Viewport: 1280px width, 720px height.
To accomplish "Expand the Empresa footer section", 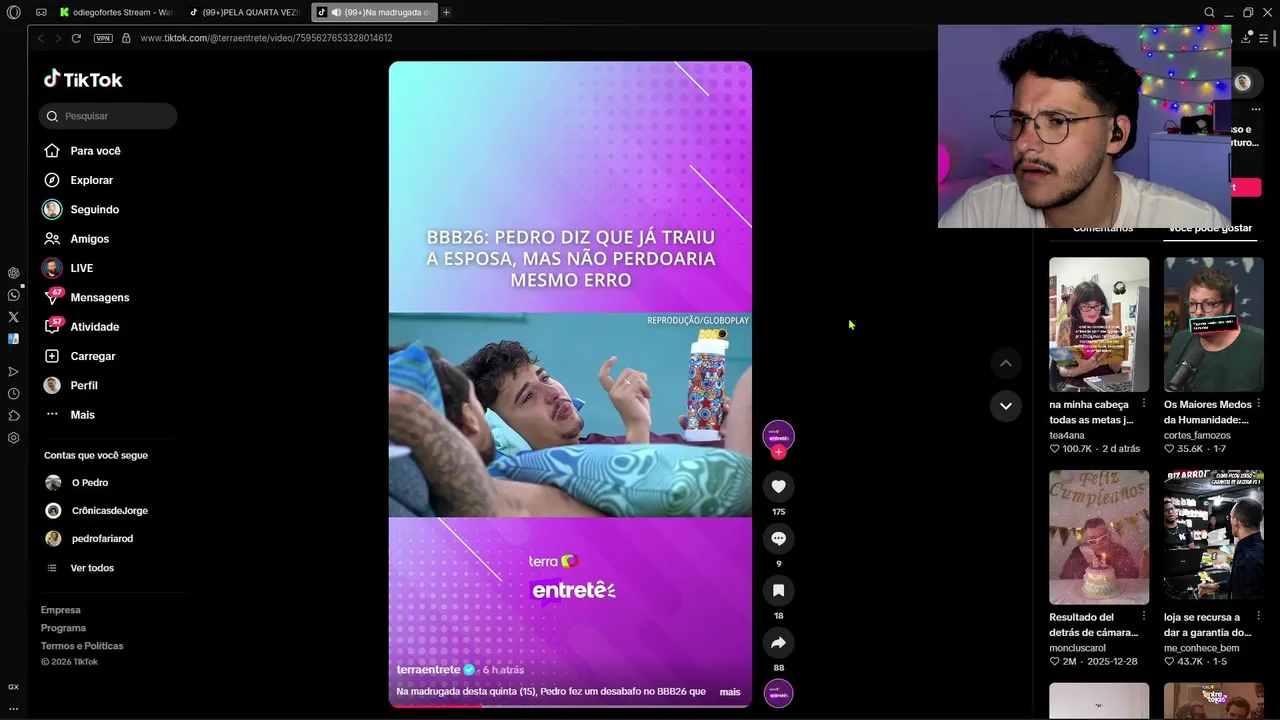I will (61, 610).
